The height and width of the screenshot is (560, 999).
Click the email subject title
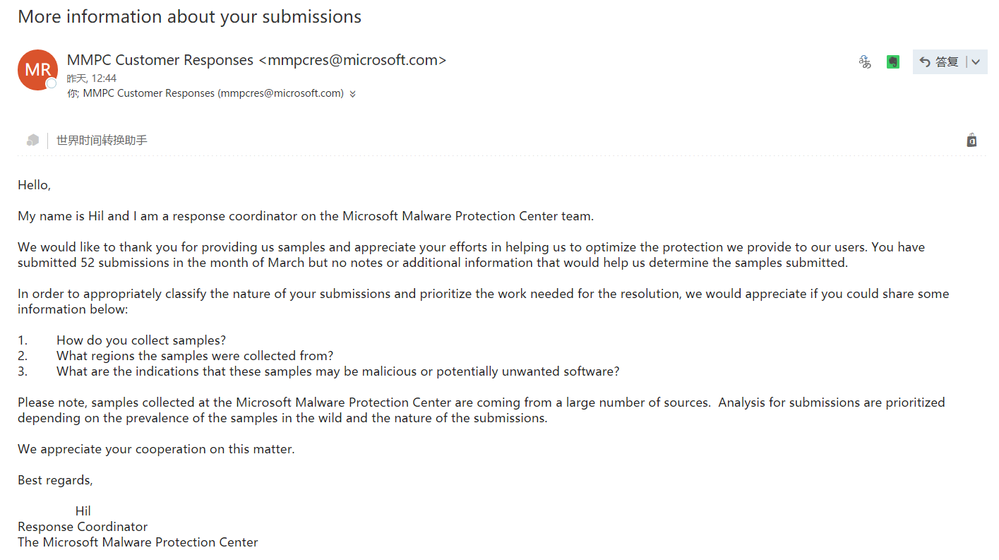click(190, 17)
